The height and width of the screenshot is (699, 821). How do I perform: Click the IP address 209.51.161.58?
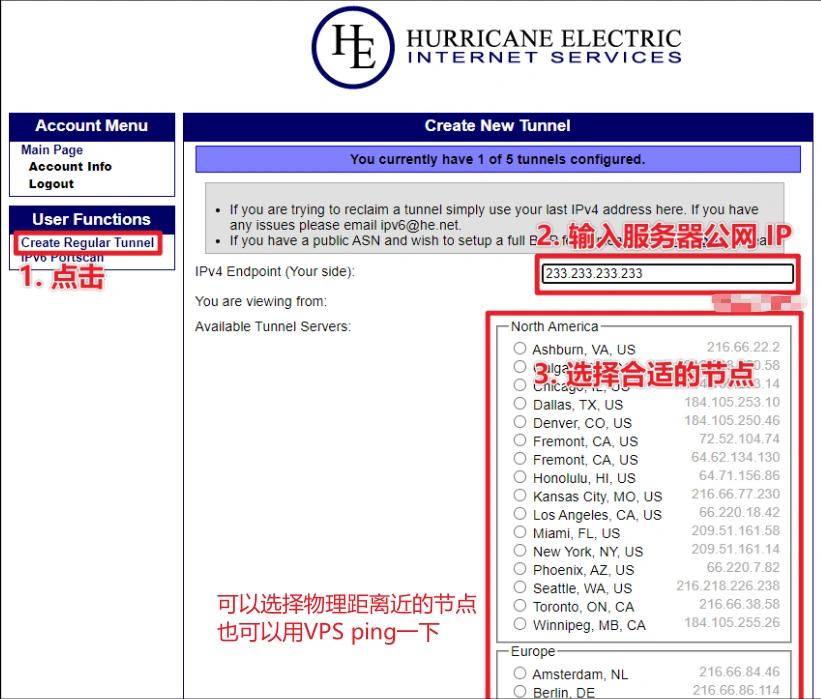point(736,530)
